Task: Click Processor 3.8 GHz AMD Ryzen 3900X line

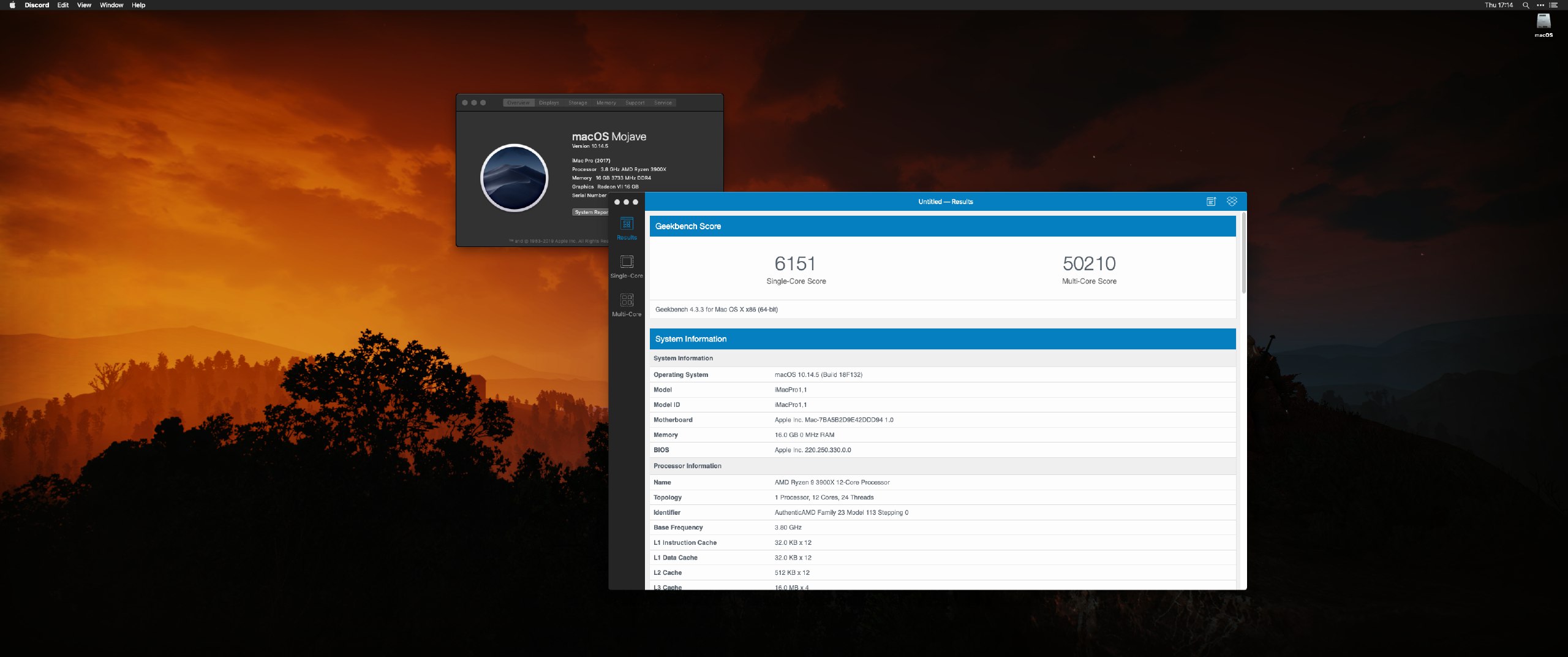Action: coord(619,169)
